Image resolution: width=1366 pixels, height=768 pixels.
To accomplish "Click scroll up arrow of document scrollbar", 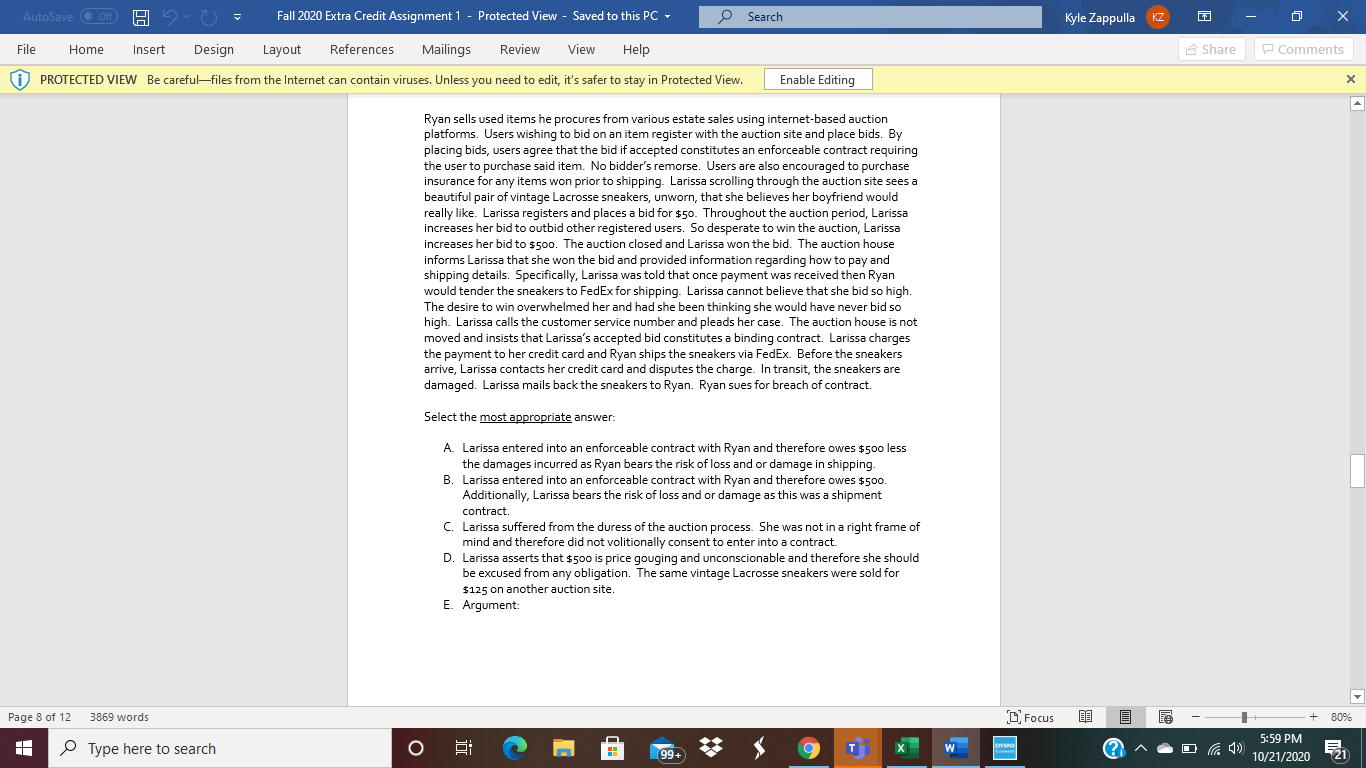I will pos(1357,103).
